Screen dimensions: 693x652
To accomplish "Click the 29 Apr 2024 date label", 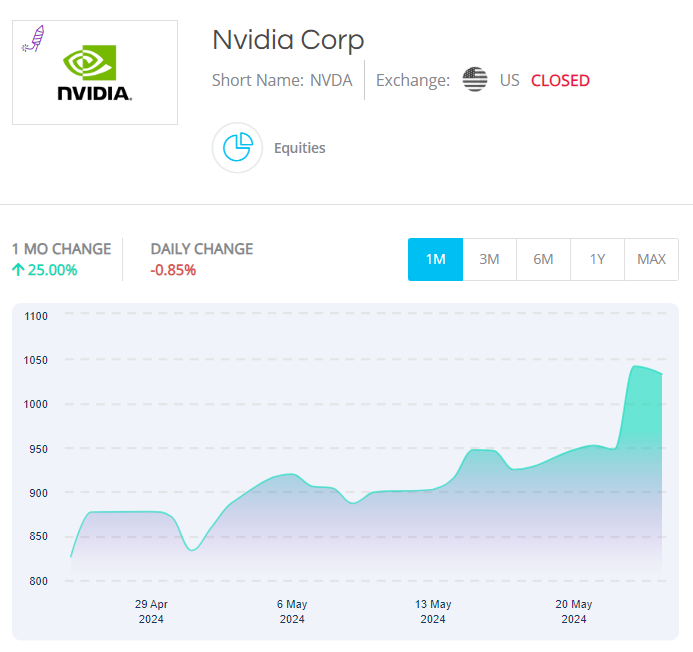I will coord(151,611).
